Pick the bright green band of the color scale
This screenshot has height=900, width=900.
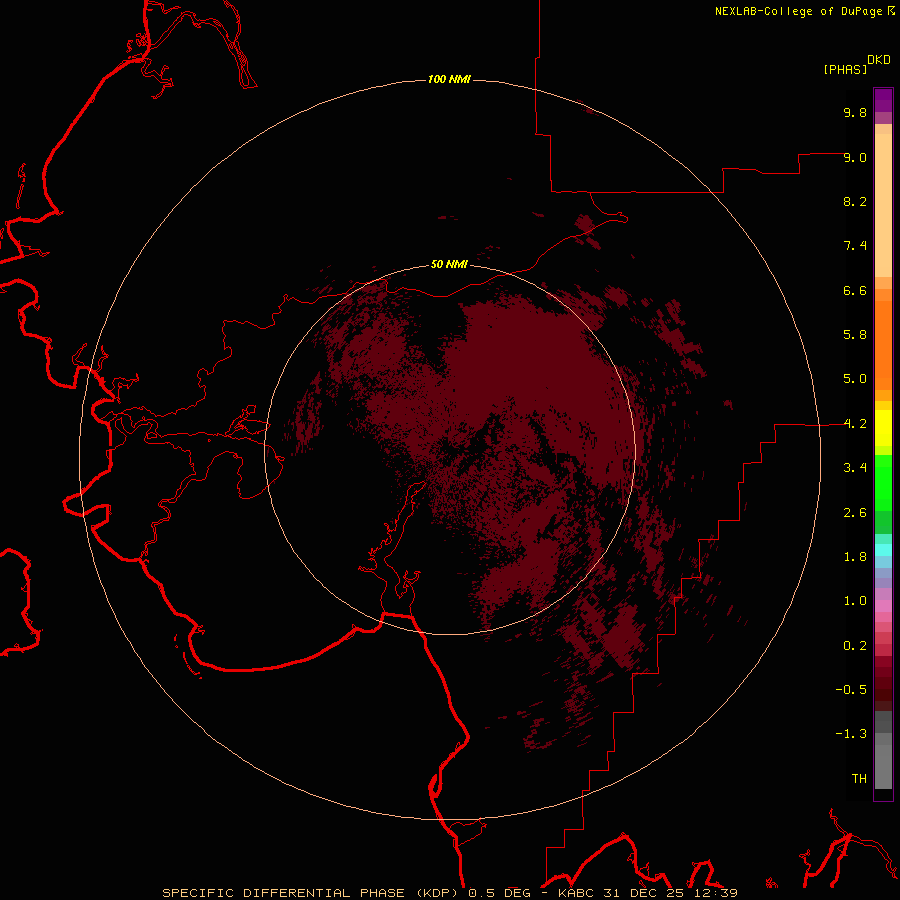[883, 482]
